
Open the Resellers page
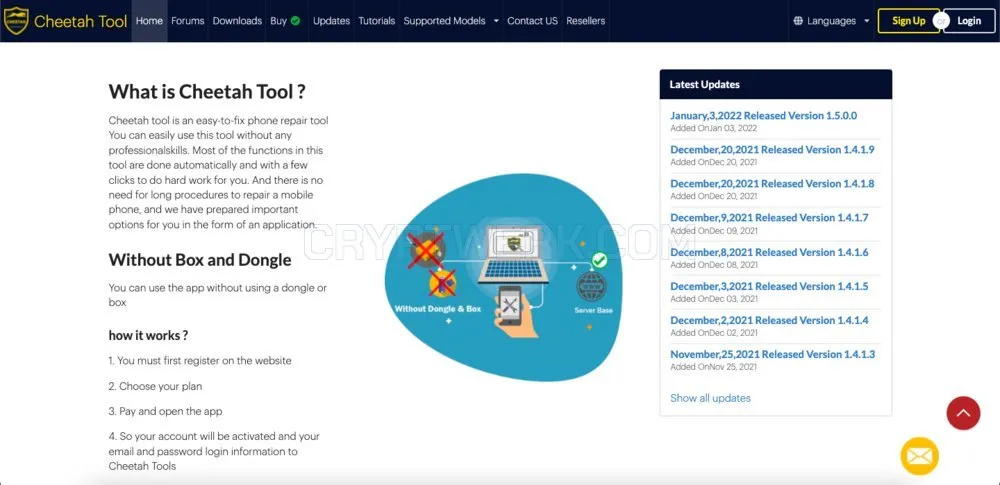pyautogui.click(x=585, y=20)
